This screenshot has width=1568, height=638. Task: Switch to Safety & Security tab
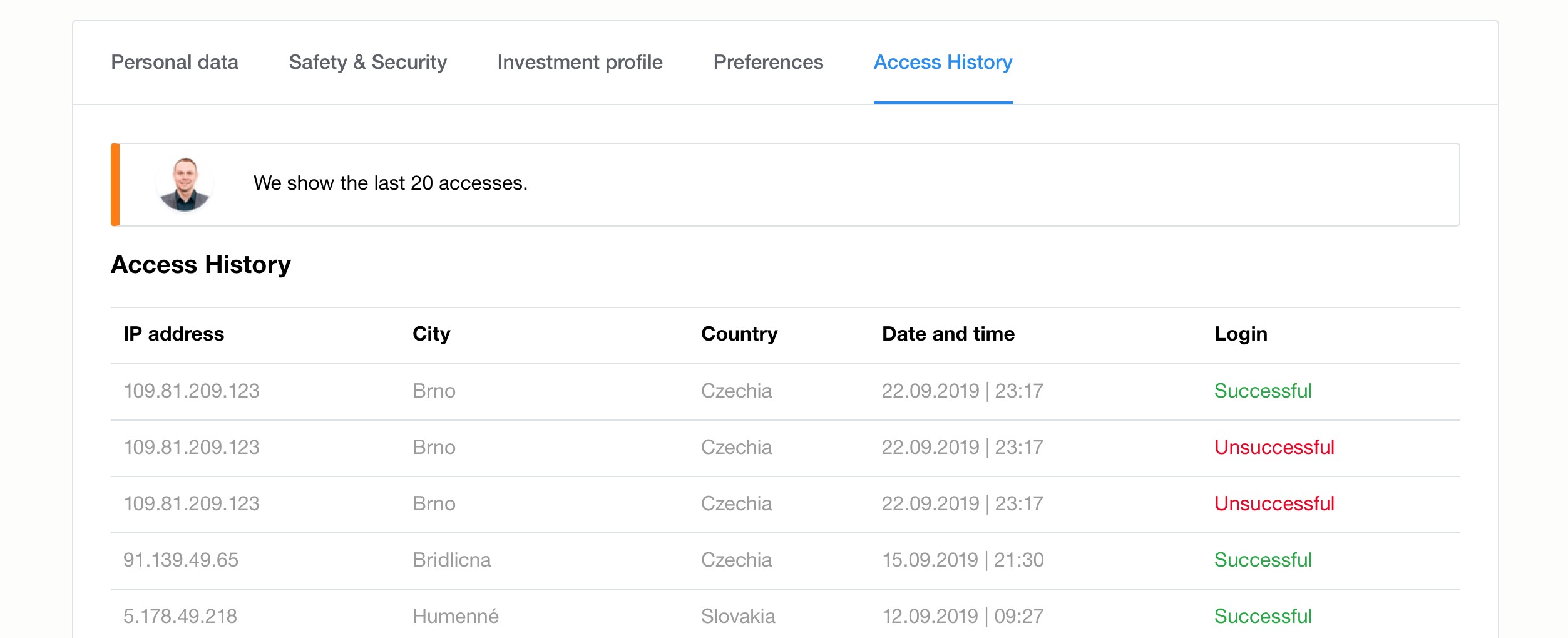368,63
